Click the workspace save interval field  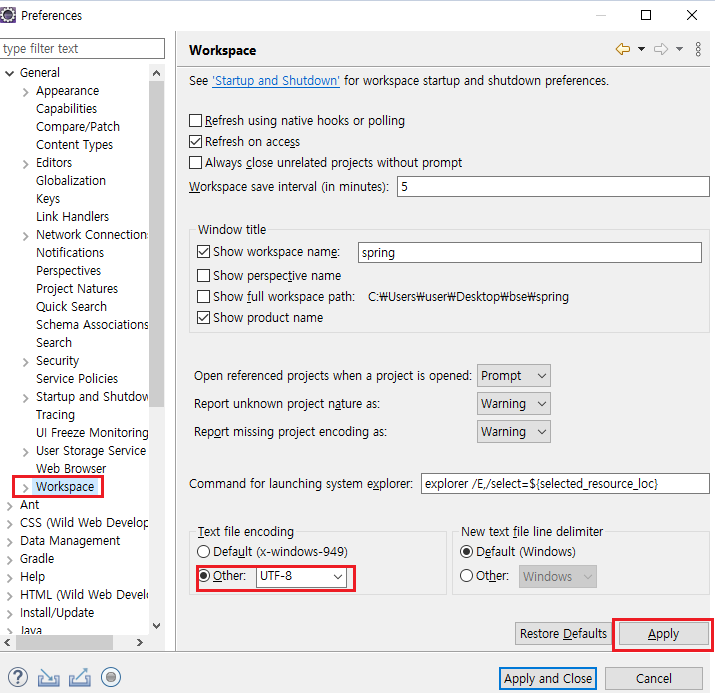tap(553, 186)
